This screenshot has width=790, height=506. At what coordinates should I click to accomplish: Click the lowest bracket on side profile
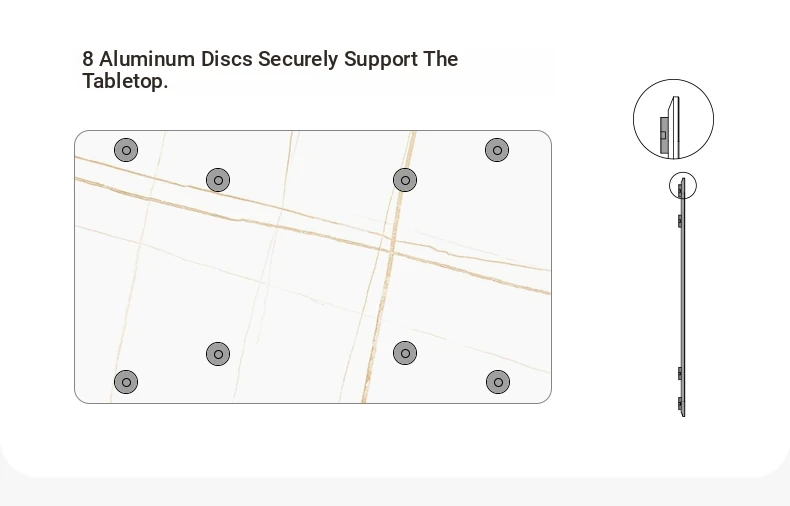coord(680,403)
